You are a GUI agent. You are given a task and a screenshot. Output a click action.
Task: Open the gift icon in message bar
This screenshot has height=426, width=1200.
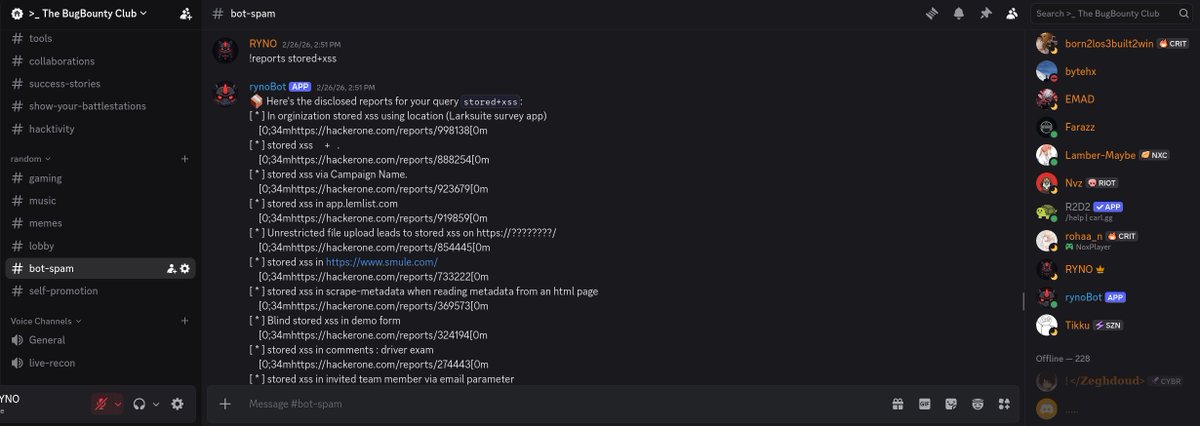tap(898, 404)
